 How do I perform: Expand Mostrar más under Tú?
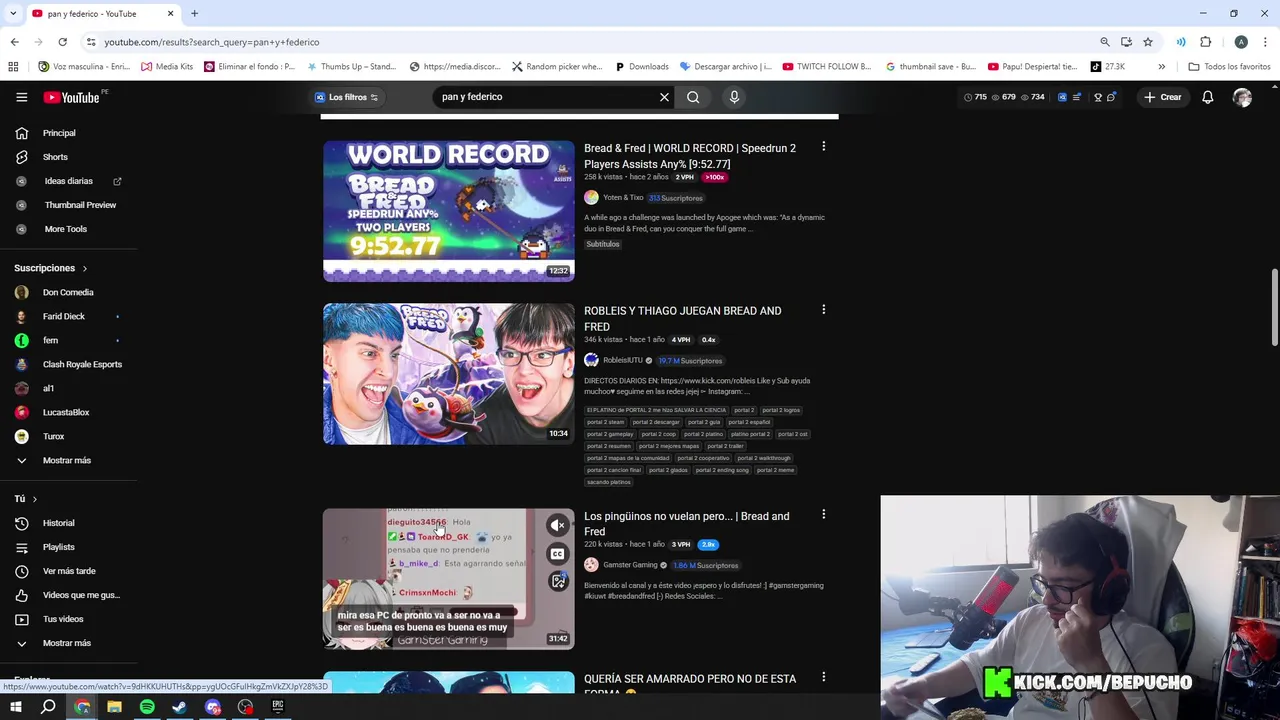[x=66, y=643]
